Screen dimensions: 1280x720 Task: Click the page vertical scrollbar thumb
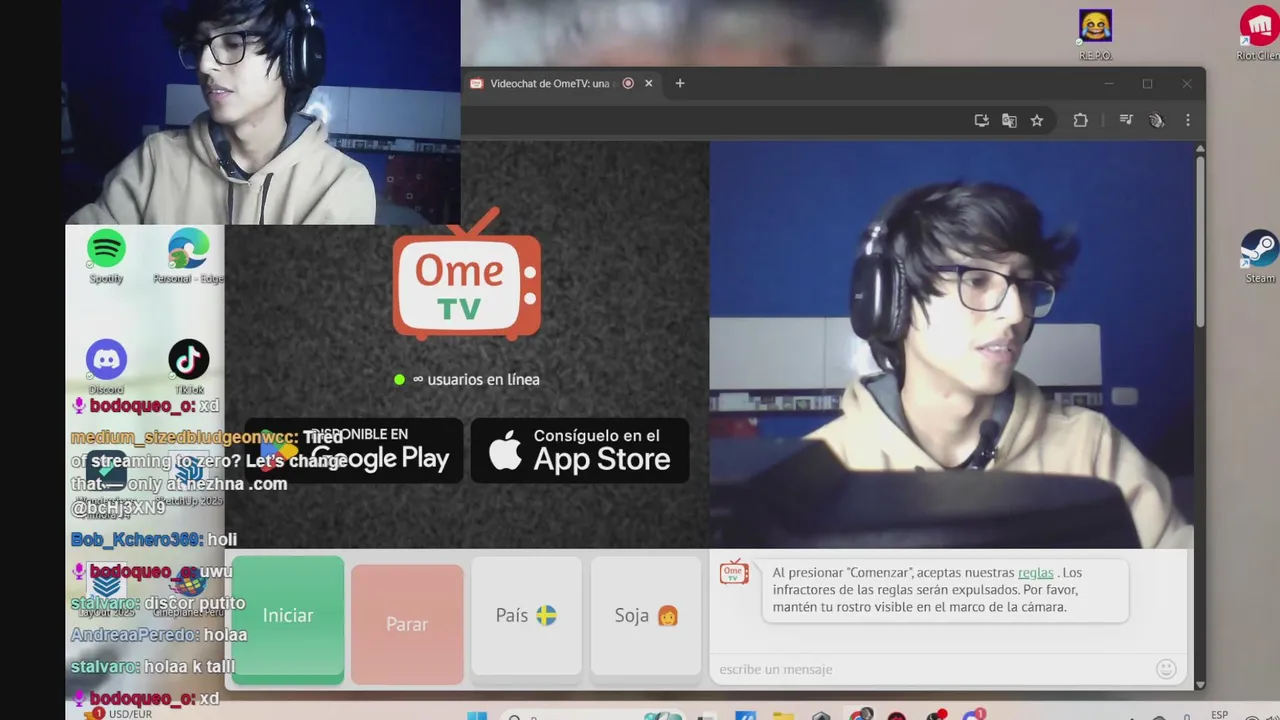coord(1200,240)
